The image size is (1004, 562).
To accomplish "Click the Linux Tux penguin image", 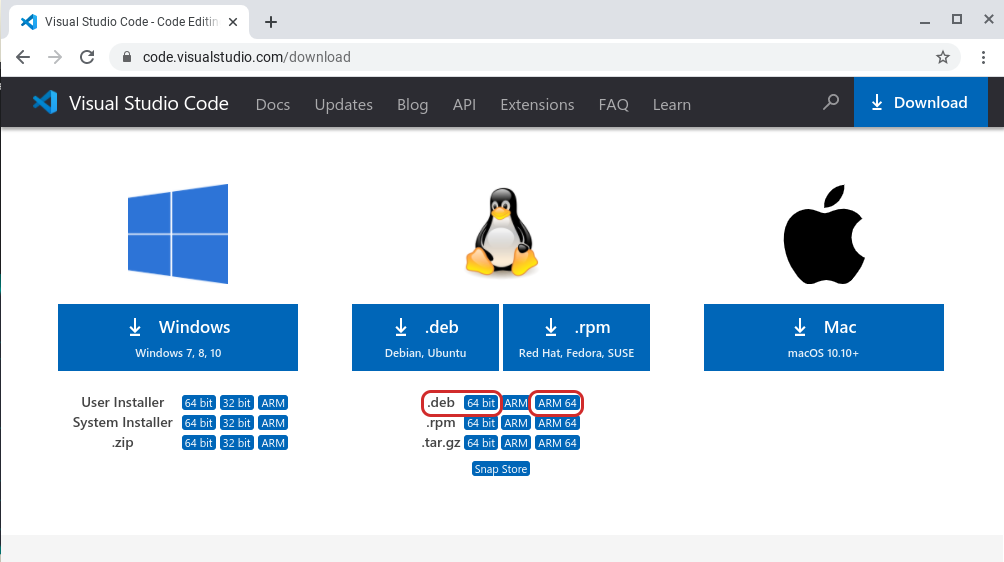I will click(501, 234).
